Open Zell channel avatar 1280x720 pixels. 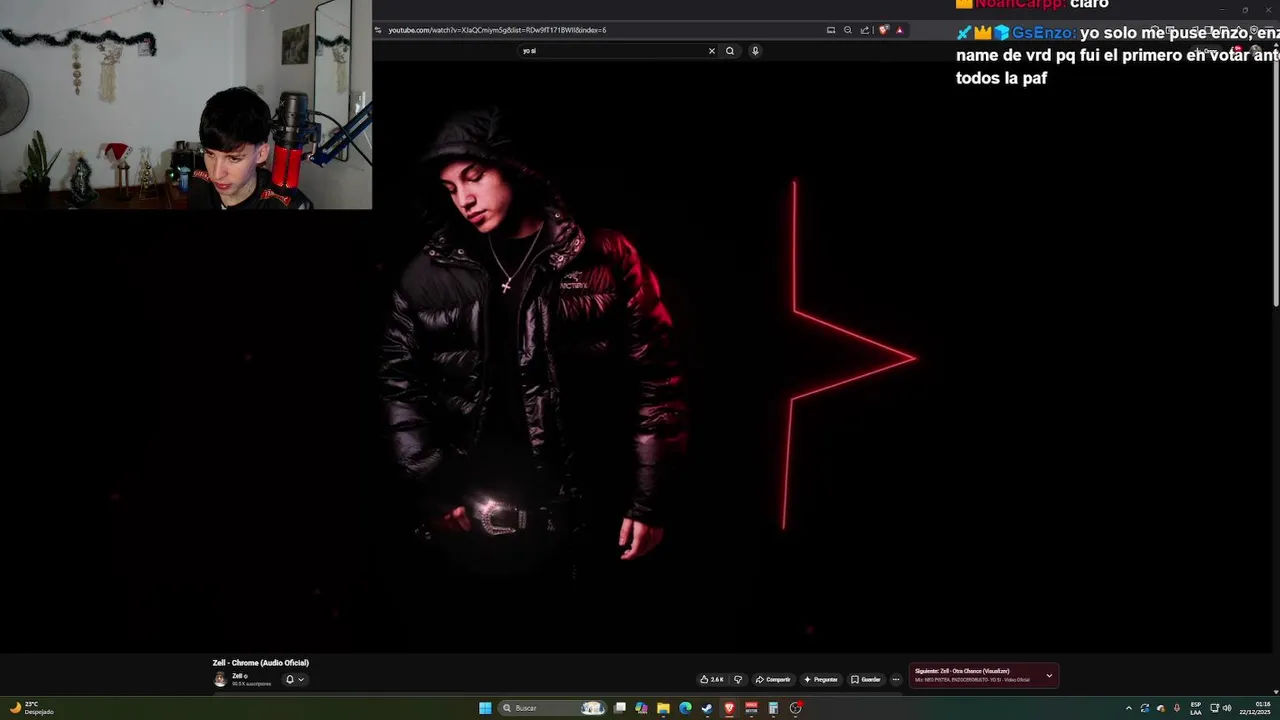coord(220,680)
